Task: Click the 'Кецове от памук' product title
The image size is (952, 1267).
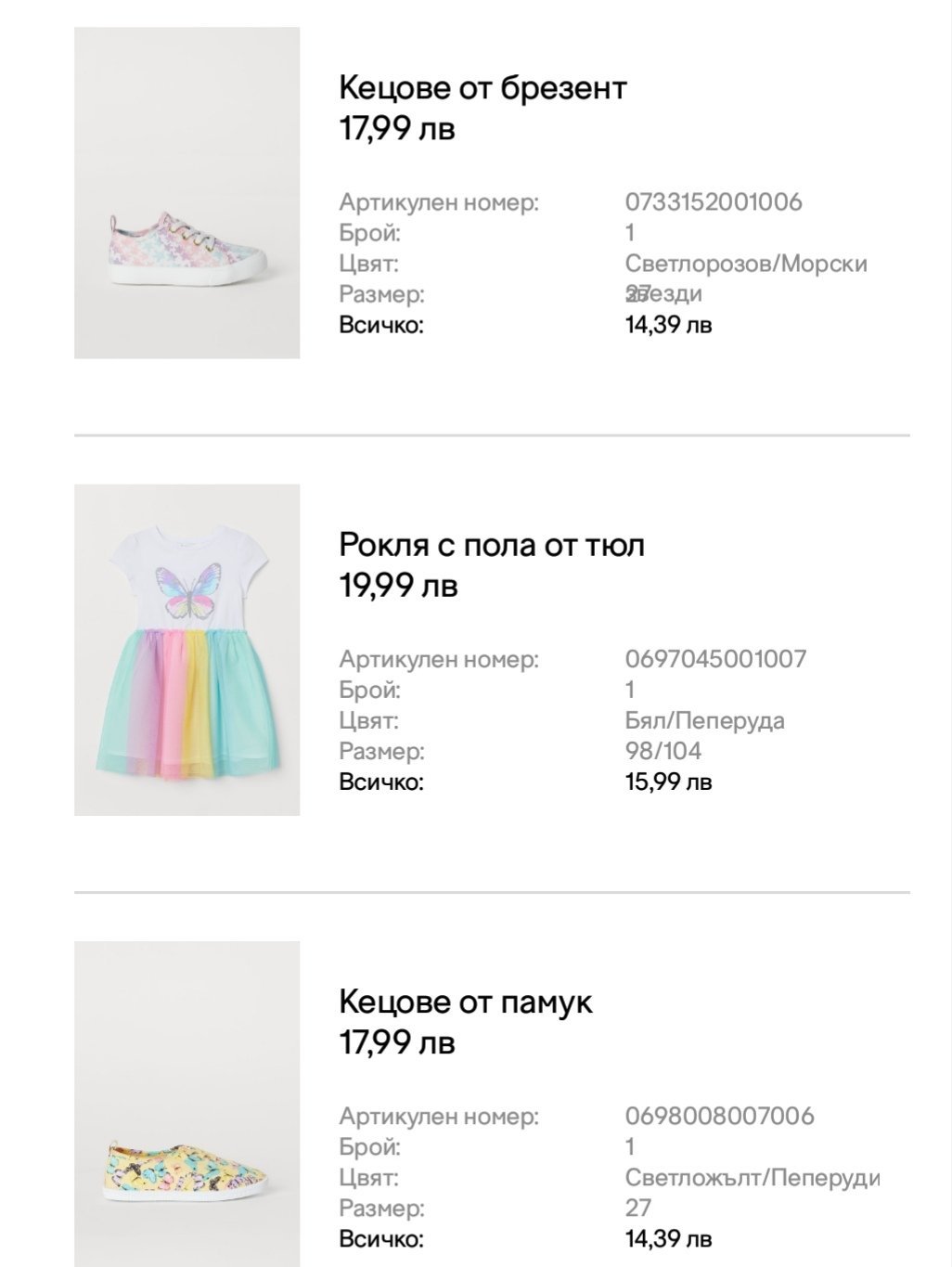Action: [x=465, y=1002]
